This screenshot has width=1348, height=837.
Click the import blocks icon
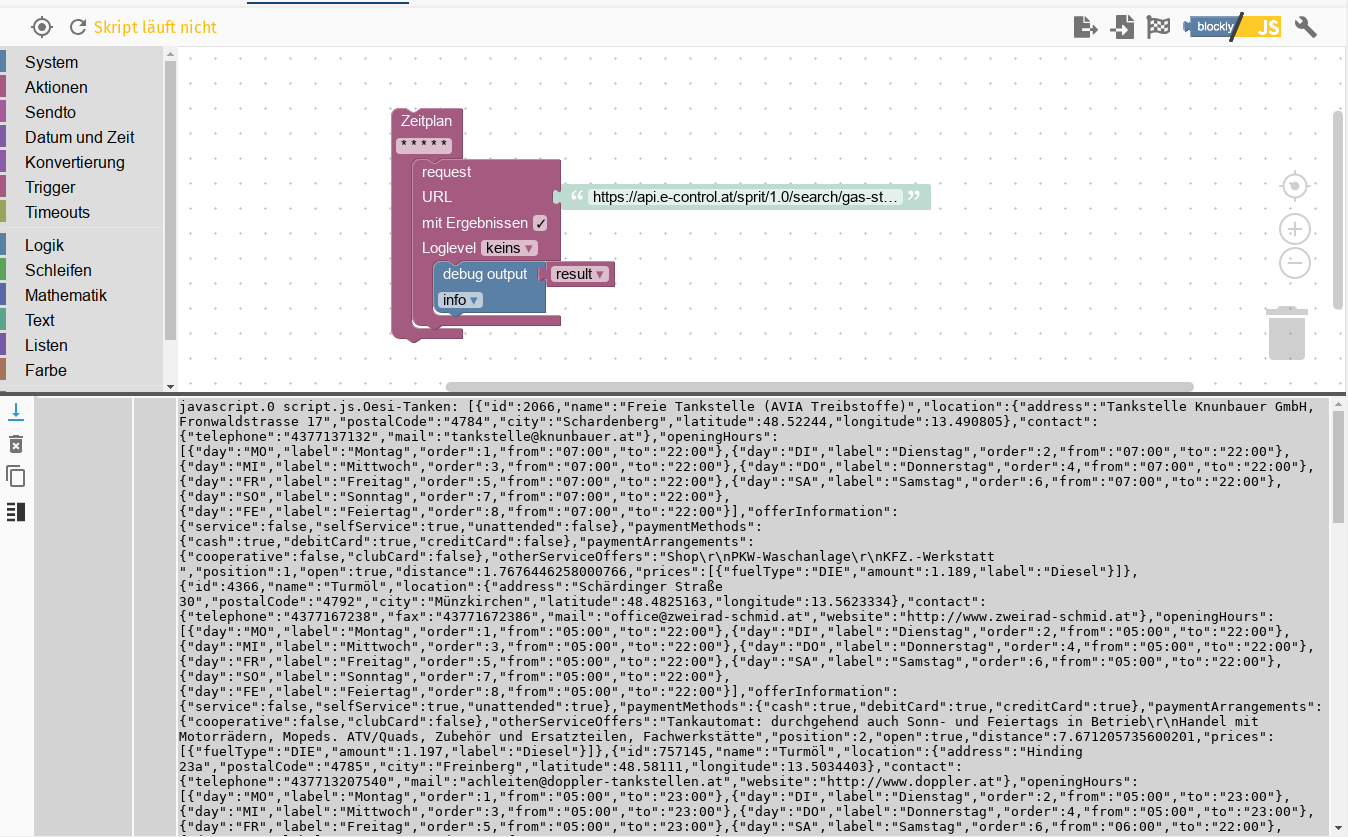click(x=1122, y=27)
